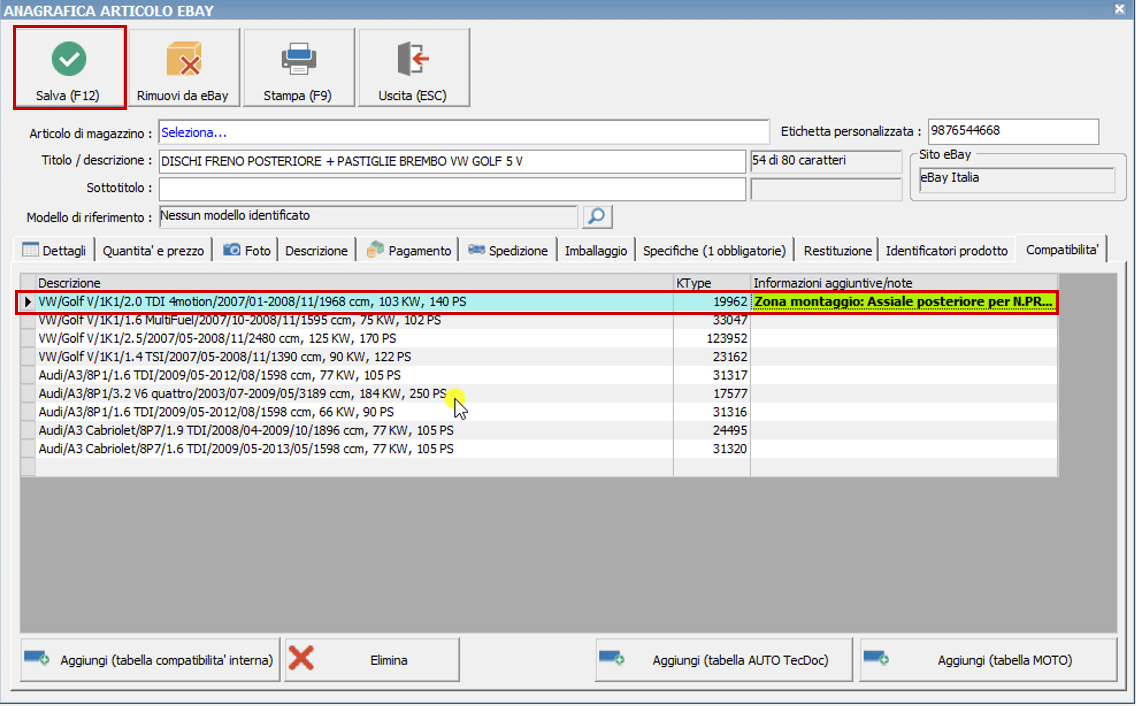Click the Stampa (F9) button label
The width and height of the screenshot is (1136, 706).
click(298, 96)
